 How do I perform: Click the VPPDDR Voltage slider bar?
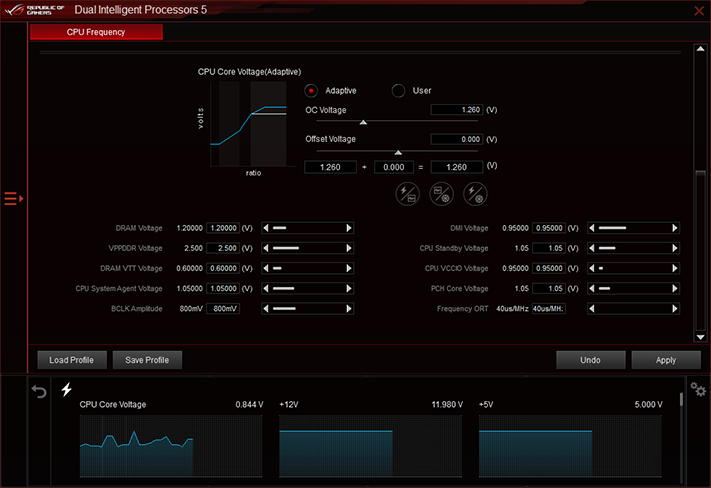point(307,248)
